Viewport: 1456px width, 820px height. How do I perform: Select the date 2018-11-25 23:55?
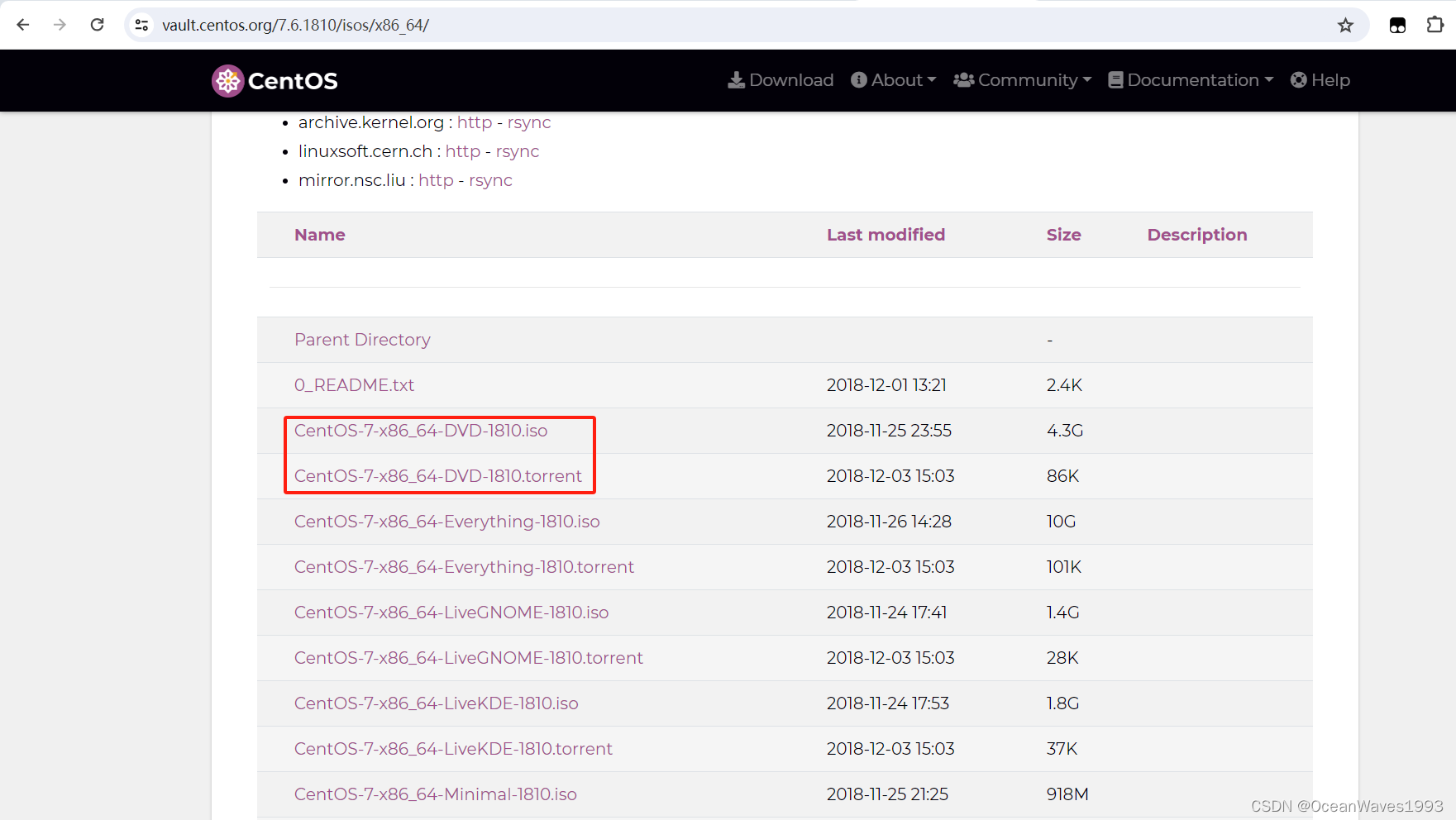coord(889,431)
